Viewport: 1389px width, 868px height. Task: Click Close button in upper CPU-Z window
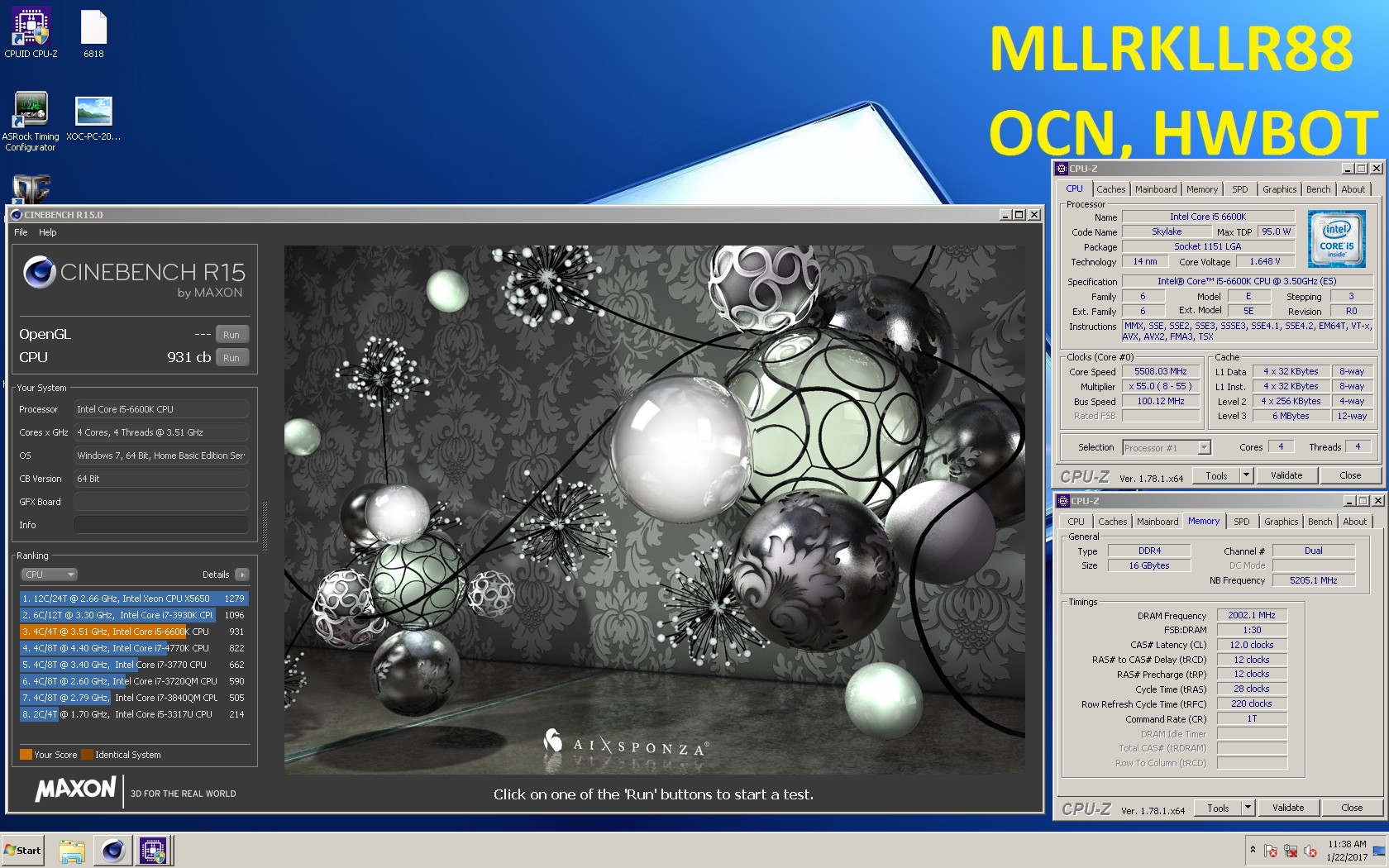pyautogui.click(x=1350, y=476)
